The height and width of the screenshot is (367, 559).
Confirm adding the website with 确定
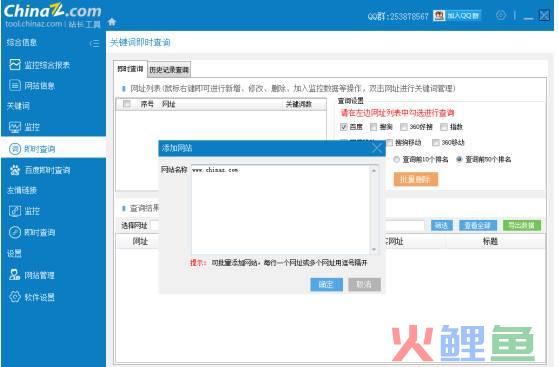click(326, 285)
